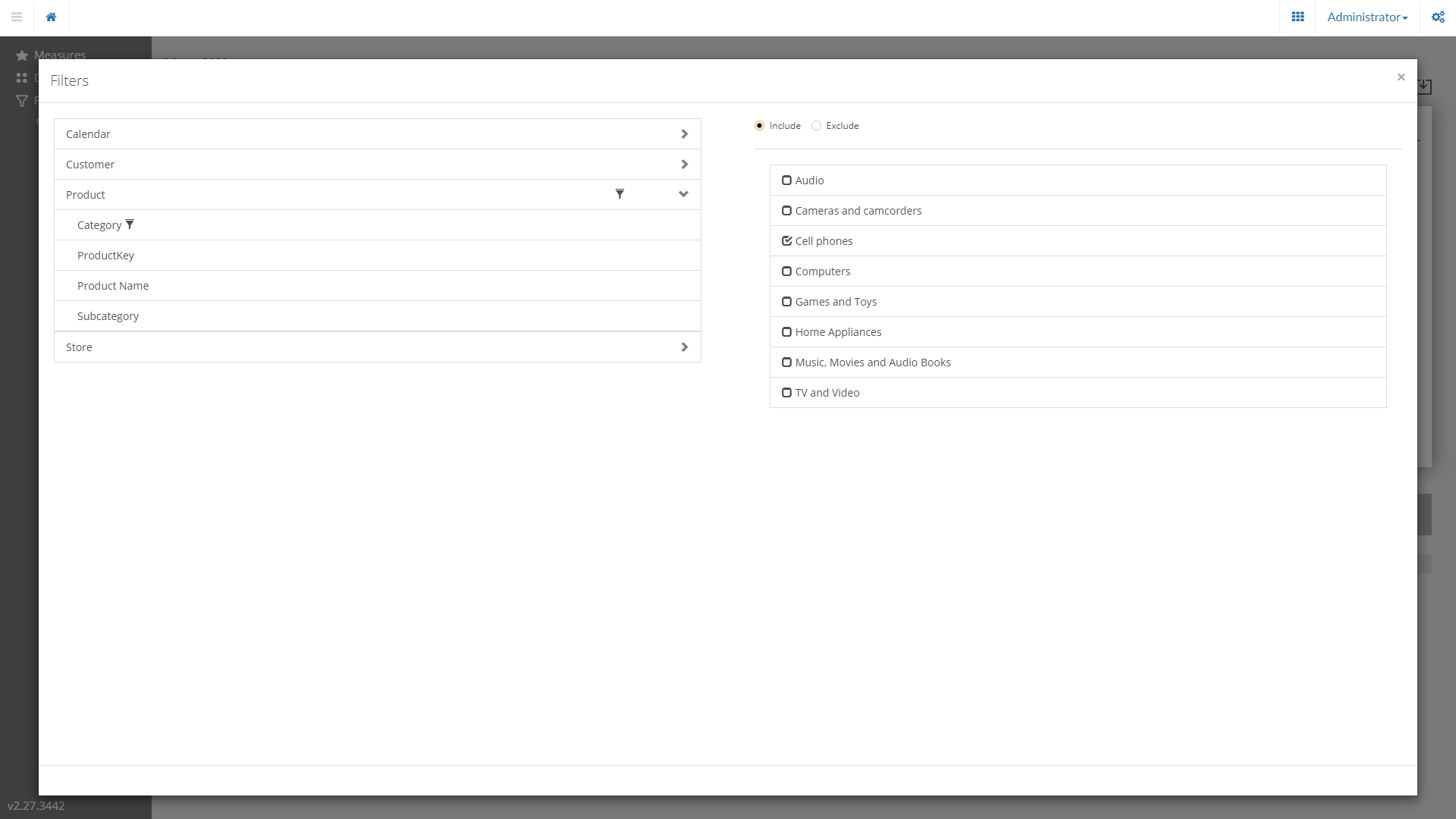
Task: Select the Include radio button
Action: pos(759,126)
